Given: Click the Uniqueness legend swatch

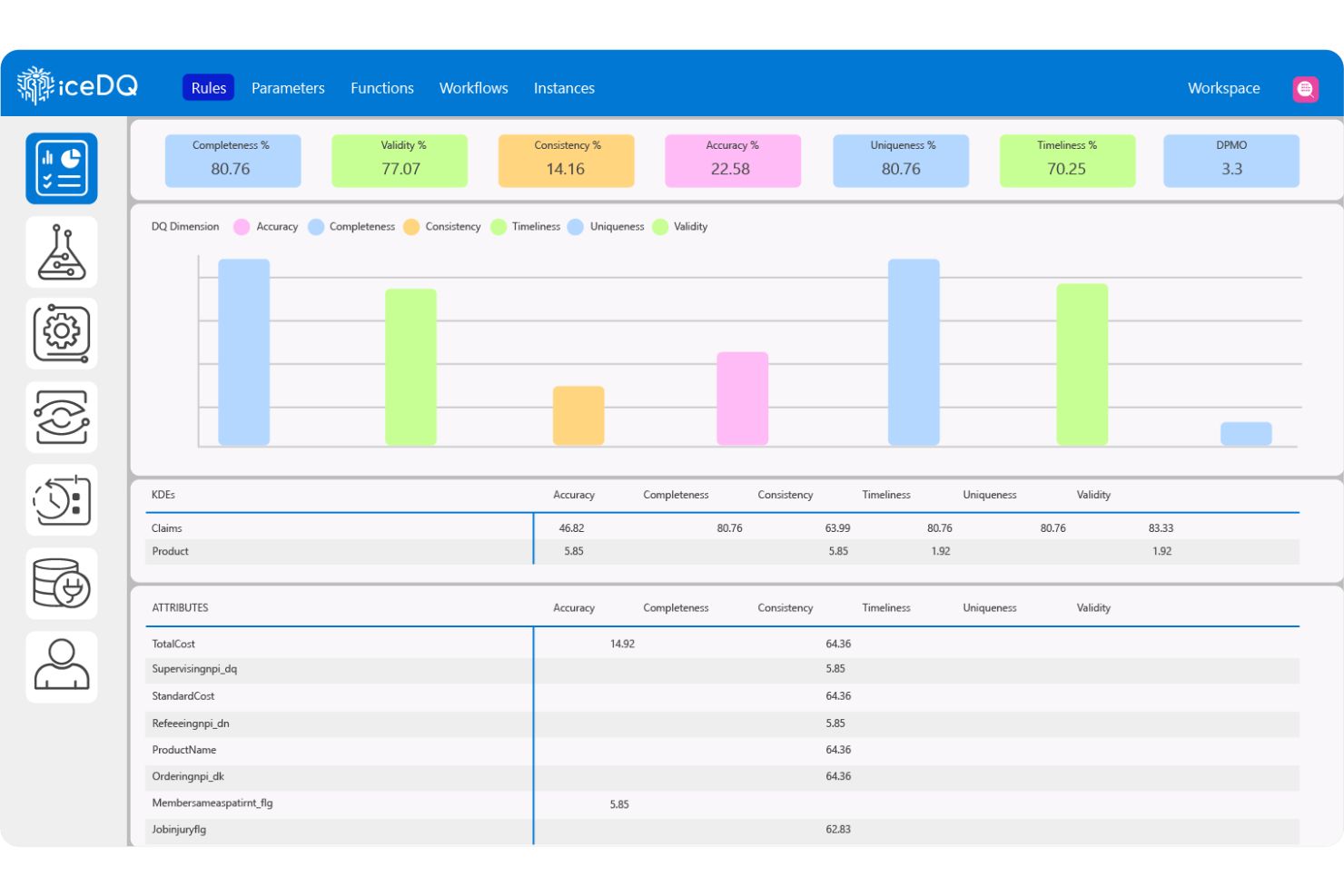Looking at the screenshot, I should [x=576, y=227].
